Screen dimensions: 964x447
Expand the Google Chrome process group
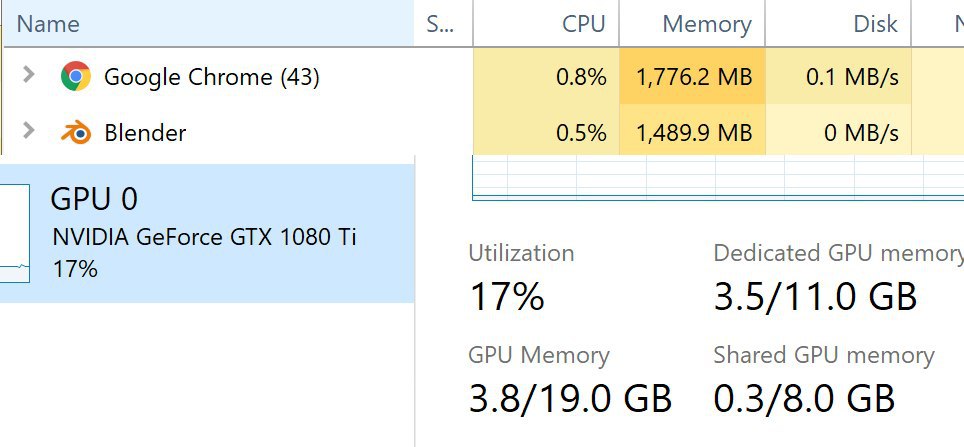coord(28,75)
